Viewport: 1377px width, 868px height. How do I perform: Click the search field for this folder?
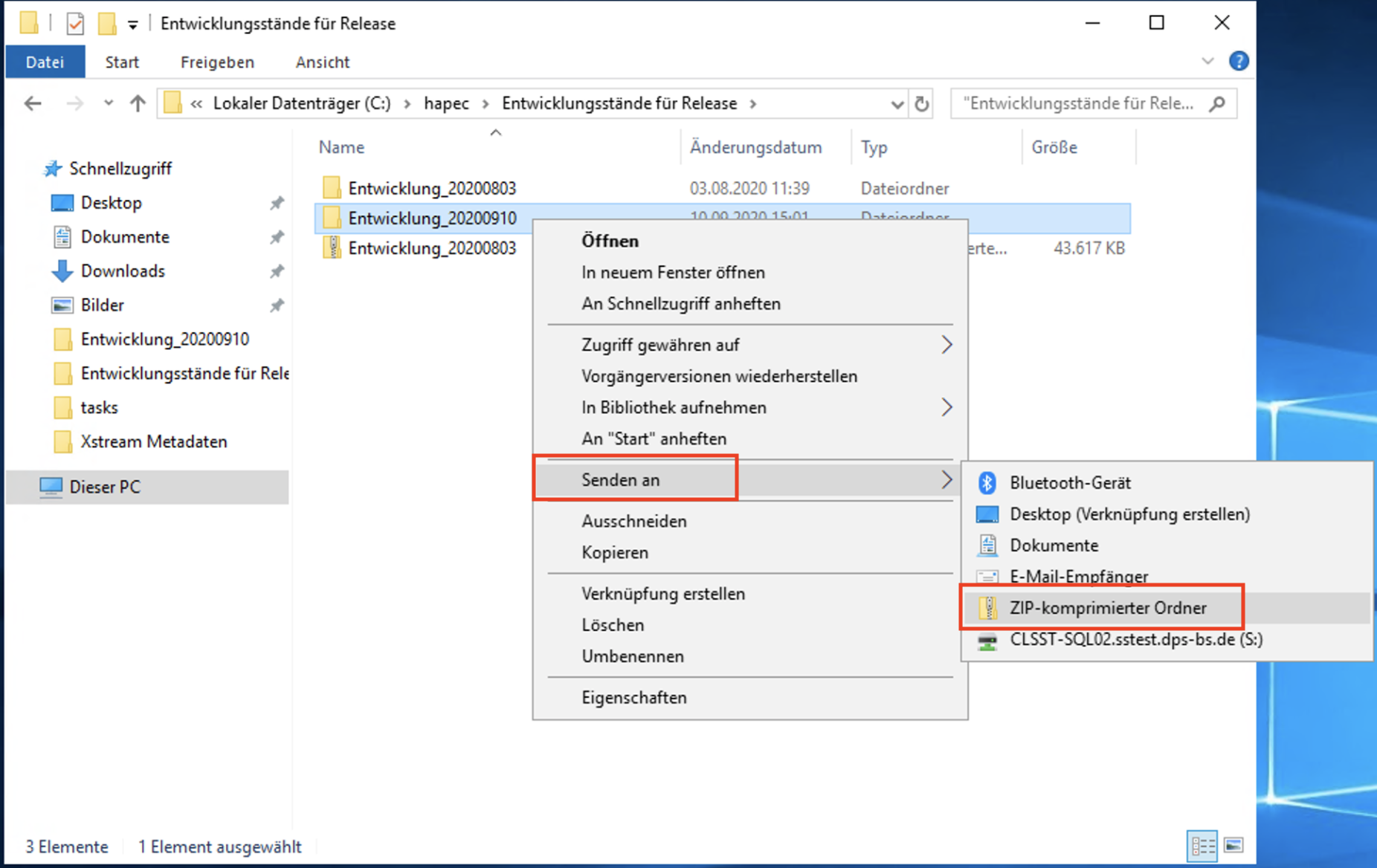(1080, 103)
